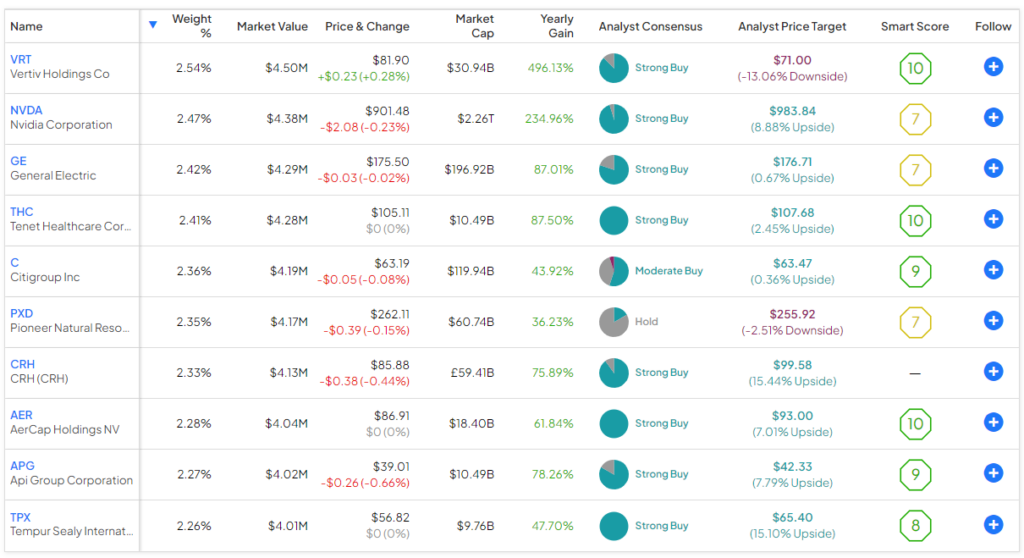Click the follow plus icon for Nvidia

coord(993,118)
